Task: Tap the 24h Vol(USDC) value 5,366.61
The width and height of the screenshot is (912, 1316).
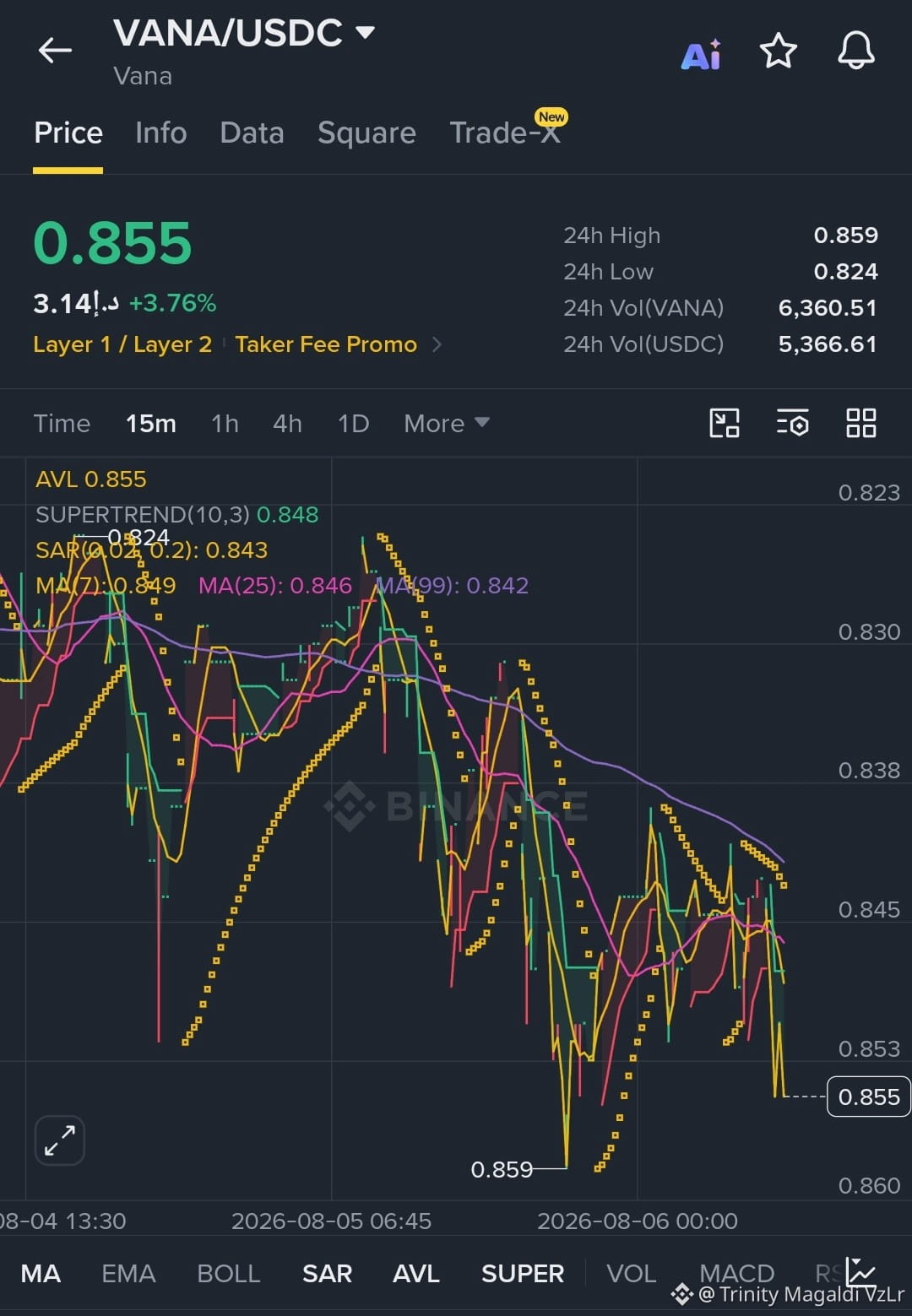Action: pyautogui.click(x=827, y=344)
